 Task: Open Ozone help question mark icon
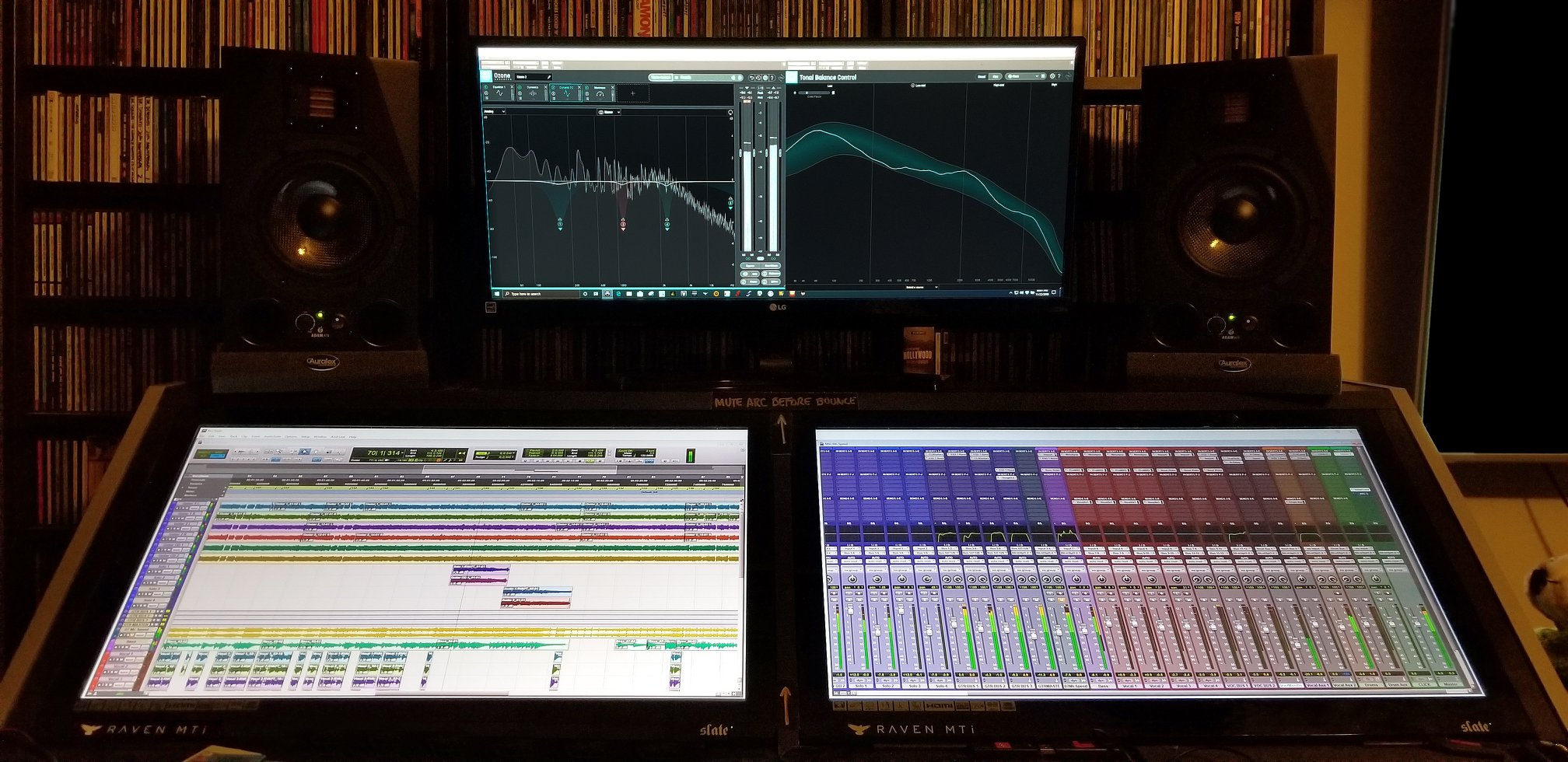772,78
